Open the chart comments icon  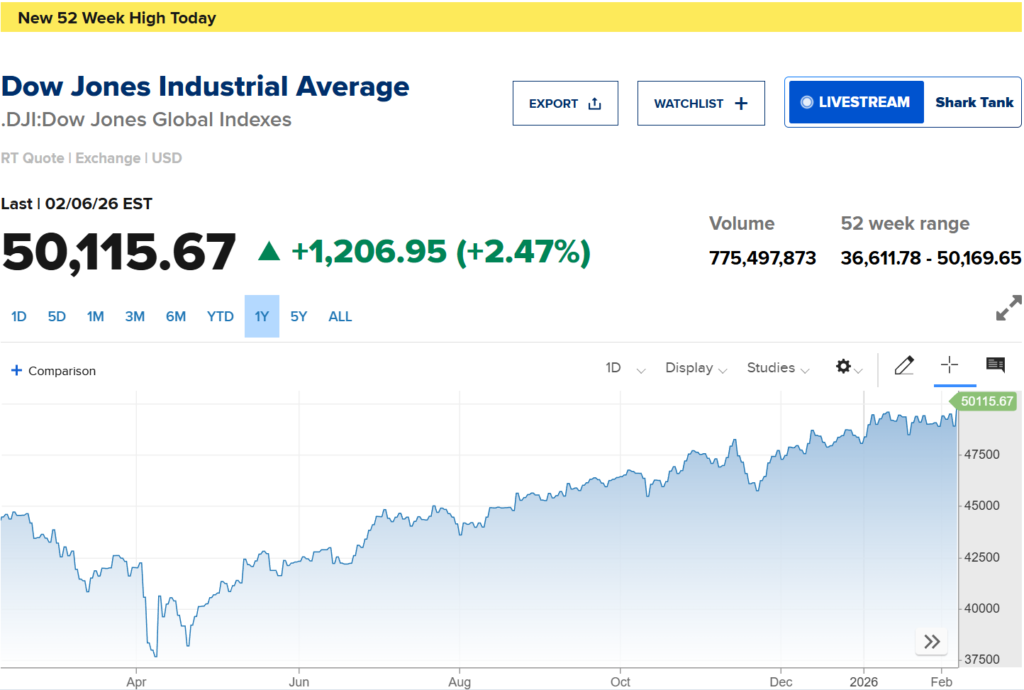pos(995,366)
